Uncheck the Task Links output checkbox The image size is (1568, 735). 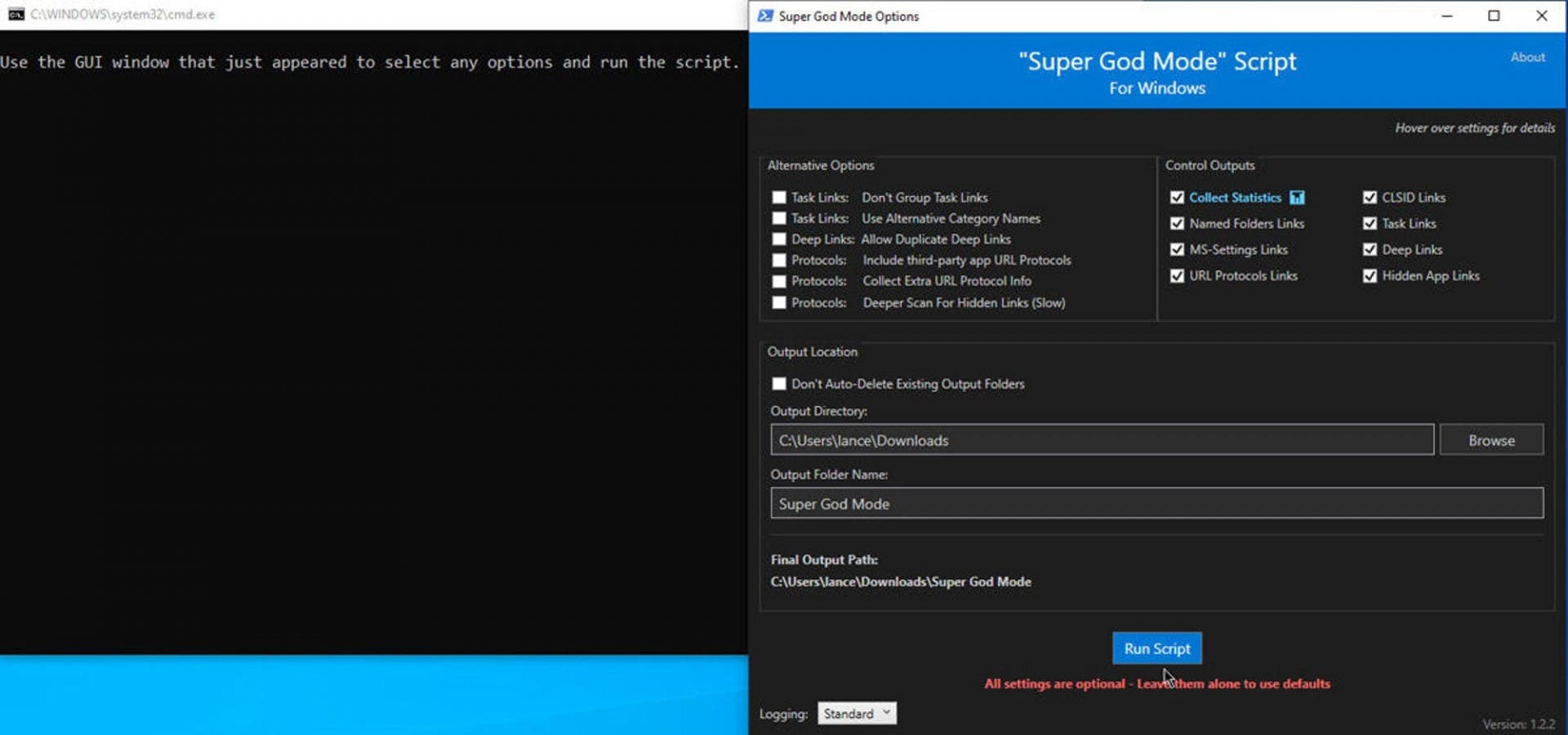pyautogui.click(x=1370, y=224)
